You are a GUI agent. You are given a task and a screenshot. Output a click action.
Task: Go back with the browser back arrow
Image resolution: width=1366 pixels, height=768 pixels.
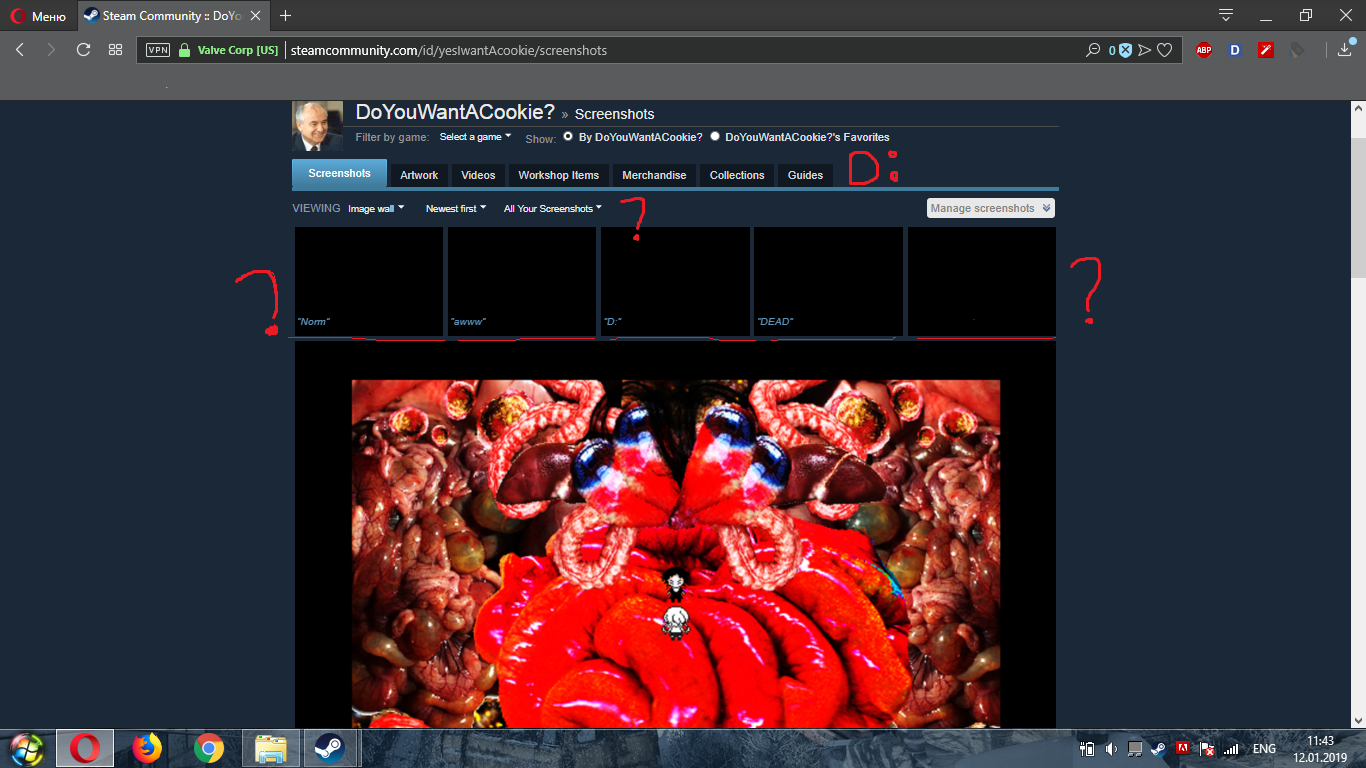20,50
